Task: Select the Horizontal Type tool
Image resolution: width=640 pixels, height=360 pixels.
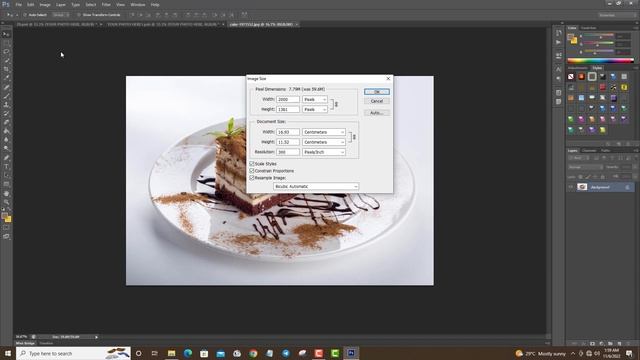Action: (x=6, y=167)
